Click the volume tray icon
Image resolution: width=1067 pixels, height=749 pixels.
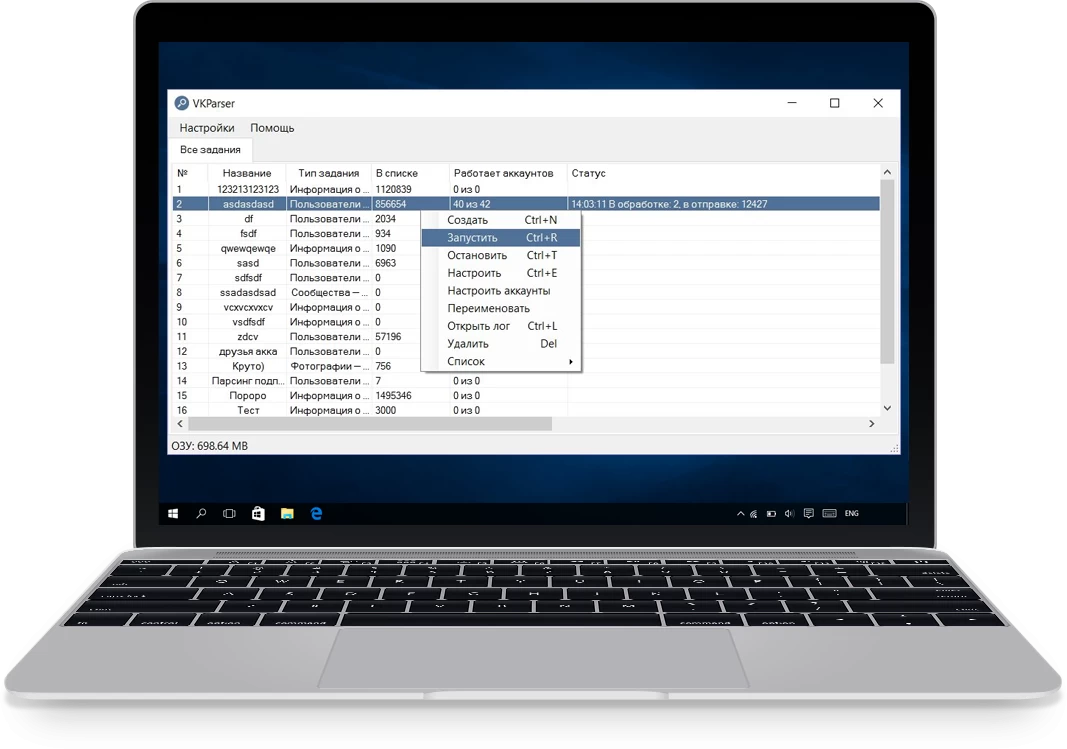coord(789,514)
